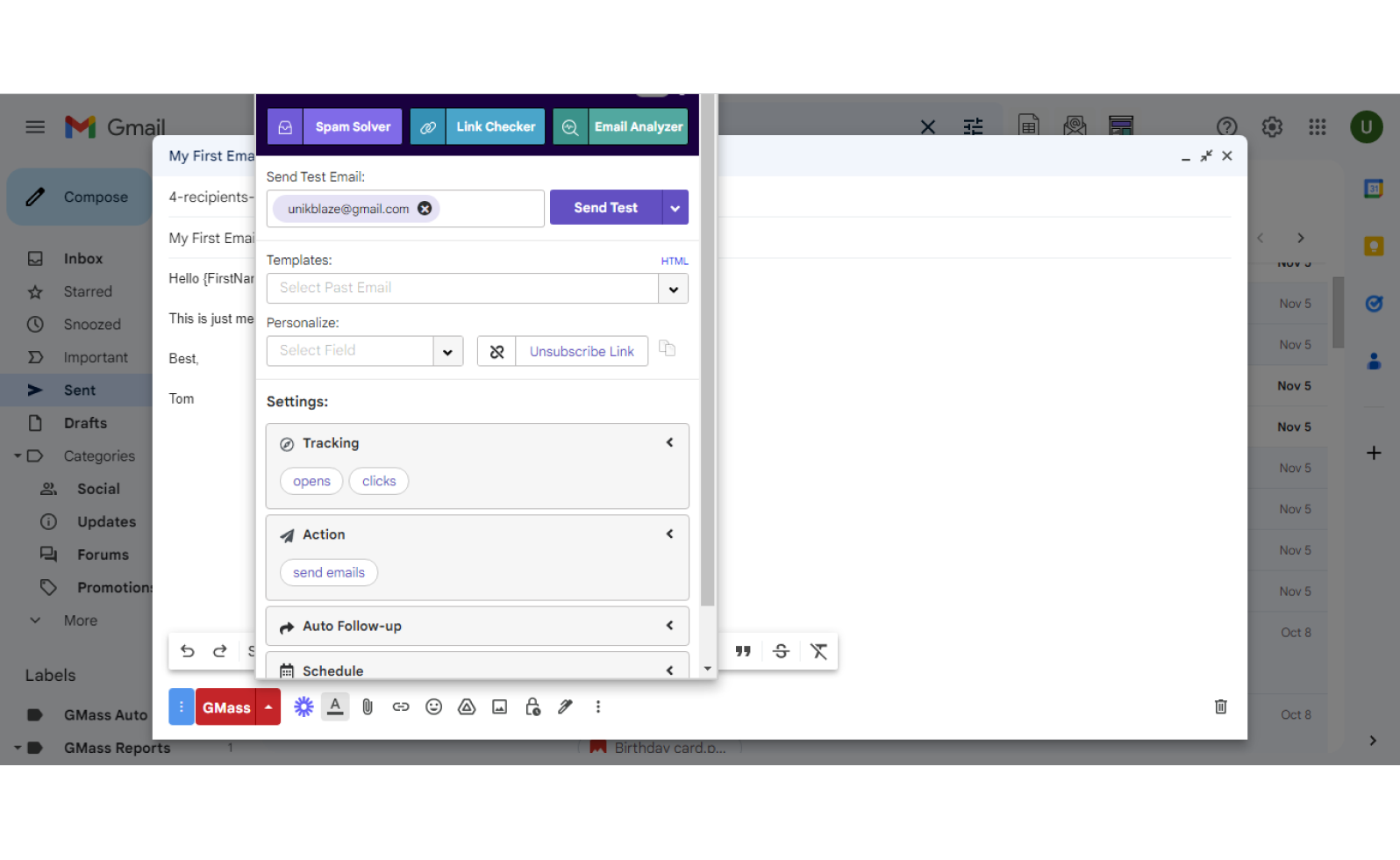Click the Unsubscribe Link button
The height and width of the screenshot is (860, 1400).
(582, 351)
